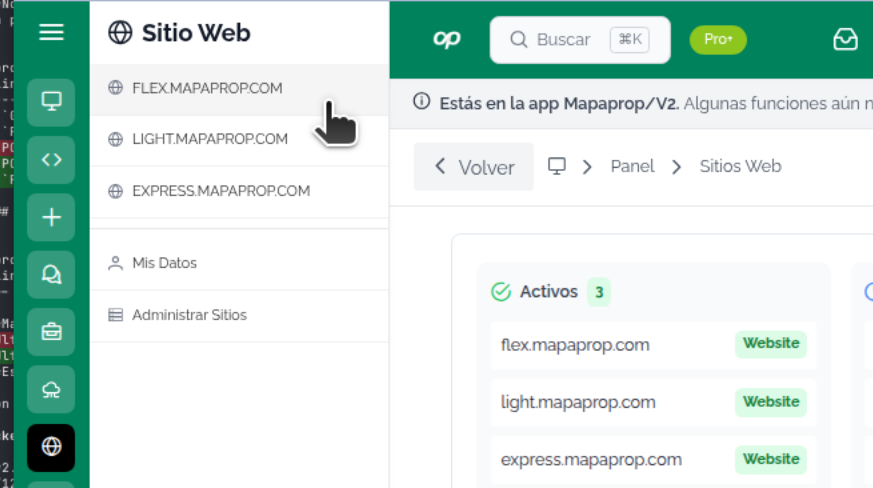Open the chat bubbles icon in sidebar
Image resolution: width=873 pixels, height=488 pixels.
(x=51, y=275)
